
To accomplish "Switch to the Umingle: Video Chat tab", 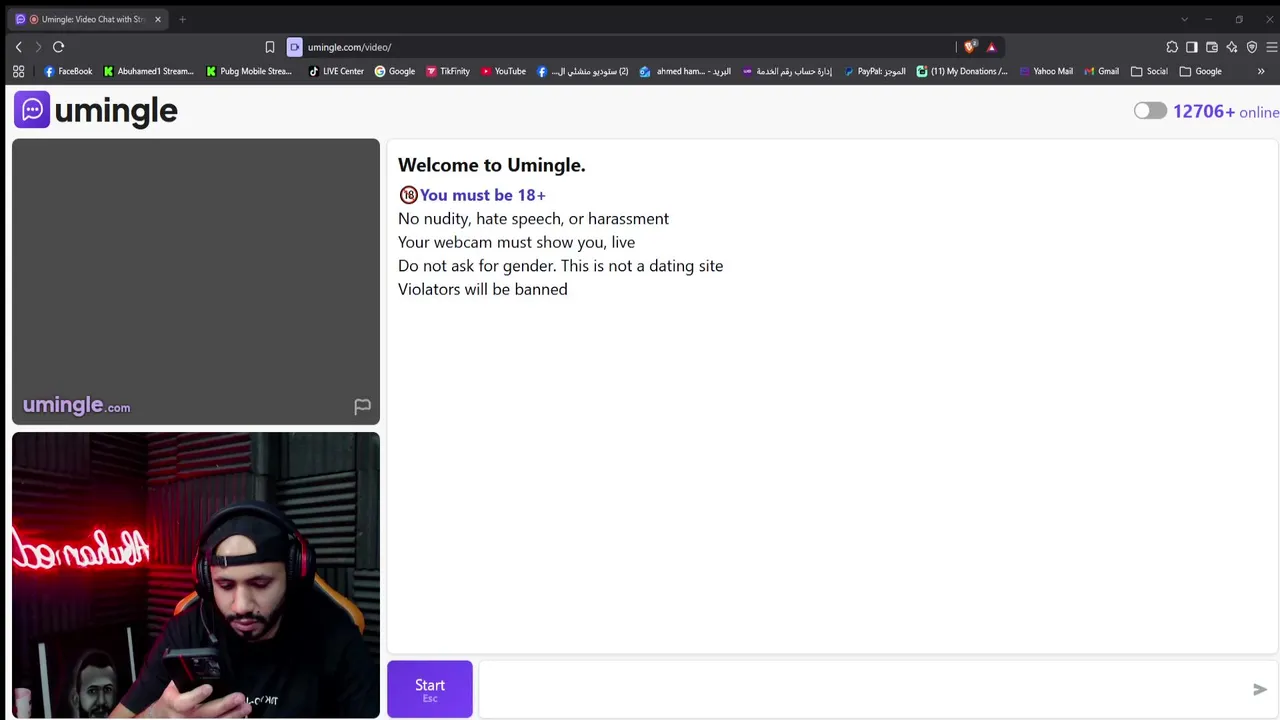I will click(x=88, y=19).
